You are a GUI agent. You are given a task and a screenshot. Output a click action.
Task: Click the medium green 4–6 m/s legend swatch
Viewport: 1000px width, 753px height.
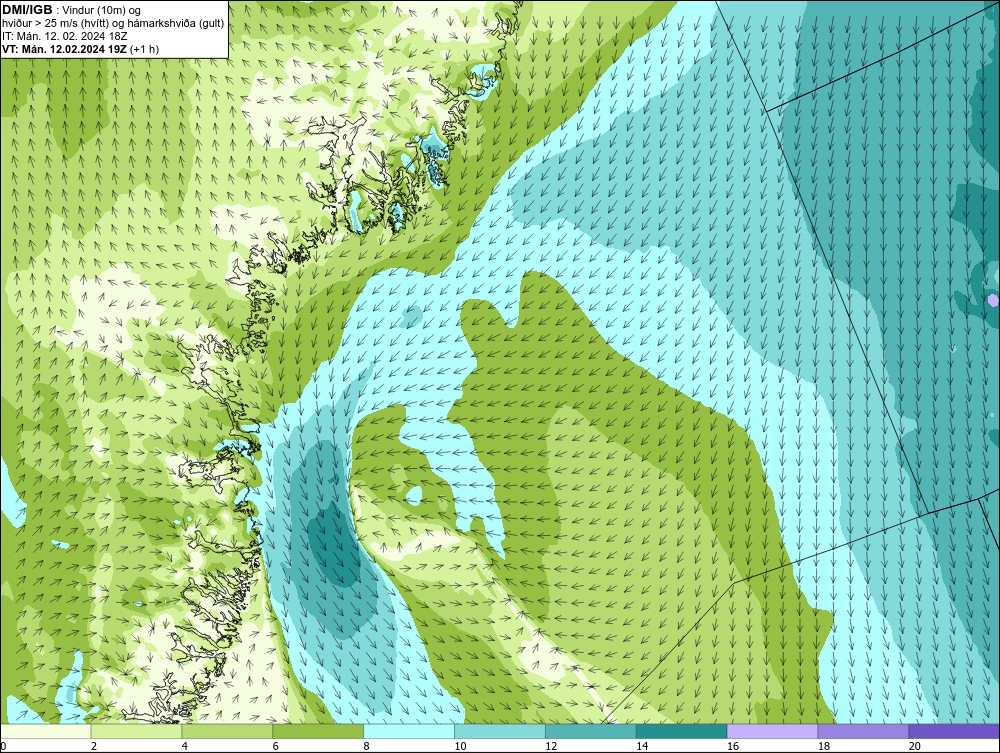227,731
